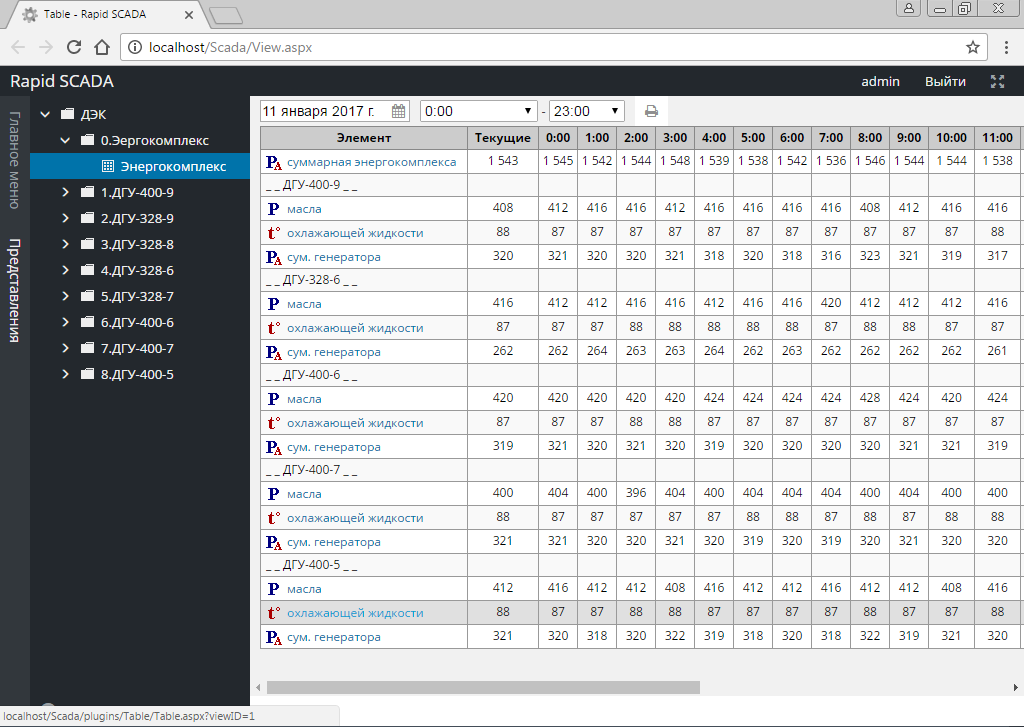
Task: Click the horizontal scrollbar thumb
Action: [x=483, y=687]
